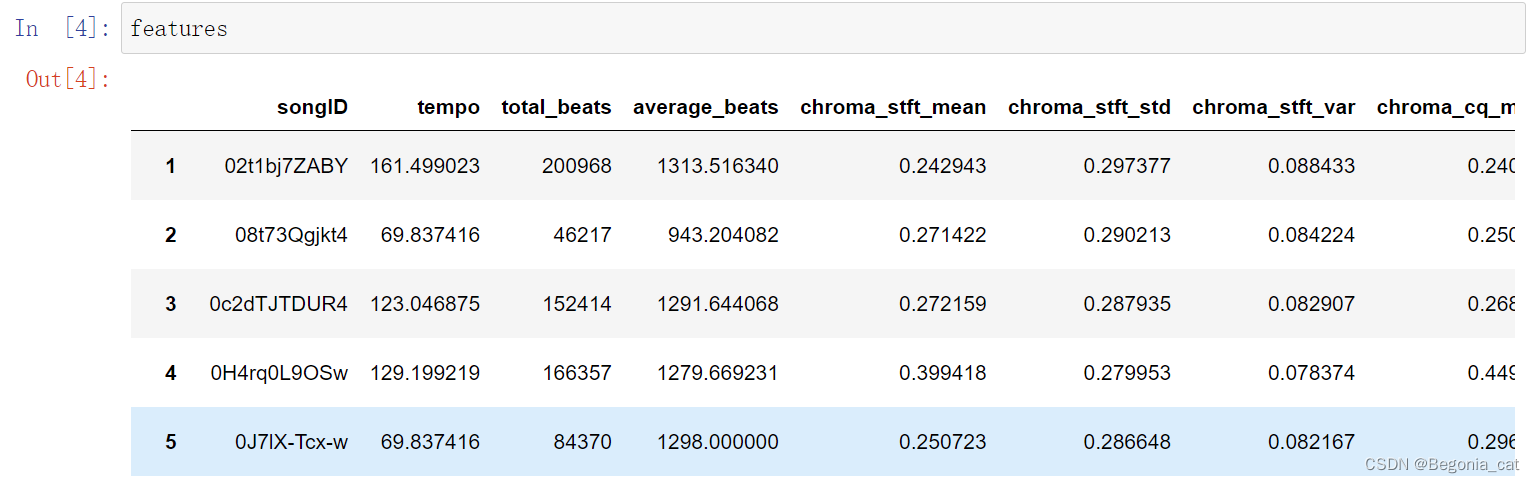Click total_beats value 152414

(577, 304)
